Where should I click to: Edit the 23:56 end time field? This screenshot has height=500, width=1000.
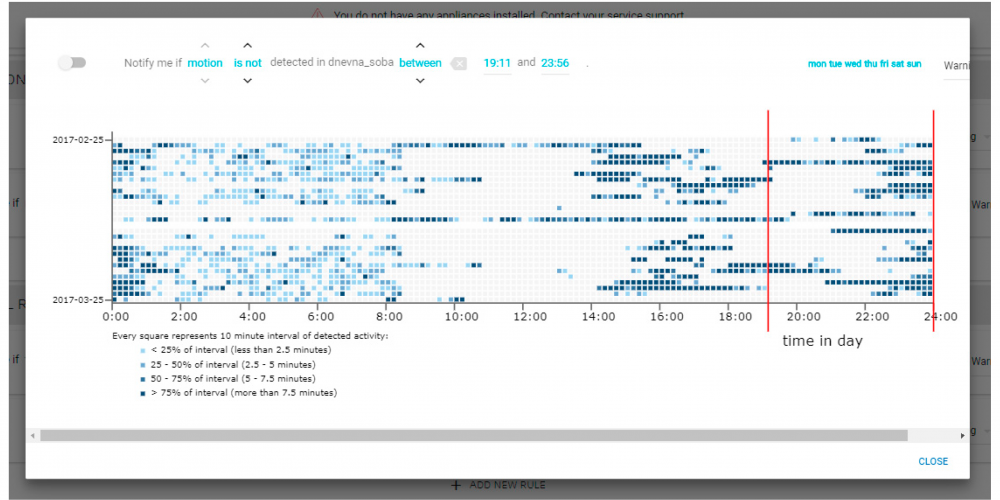pyautogui.click(x=555, y=64)
